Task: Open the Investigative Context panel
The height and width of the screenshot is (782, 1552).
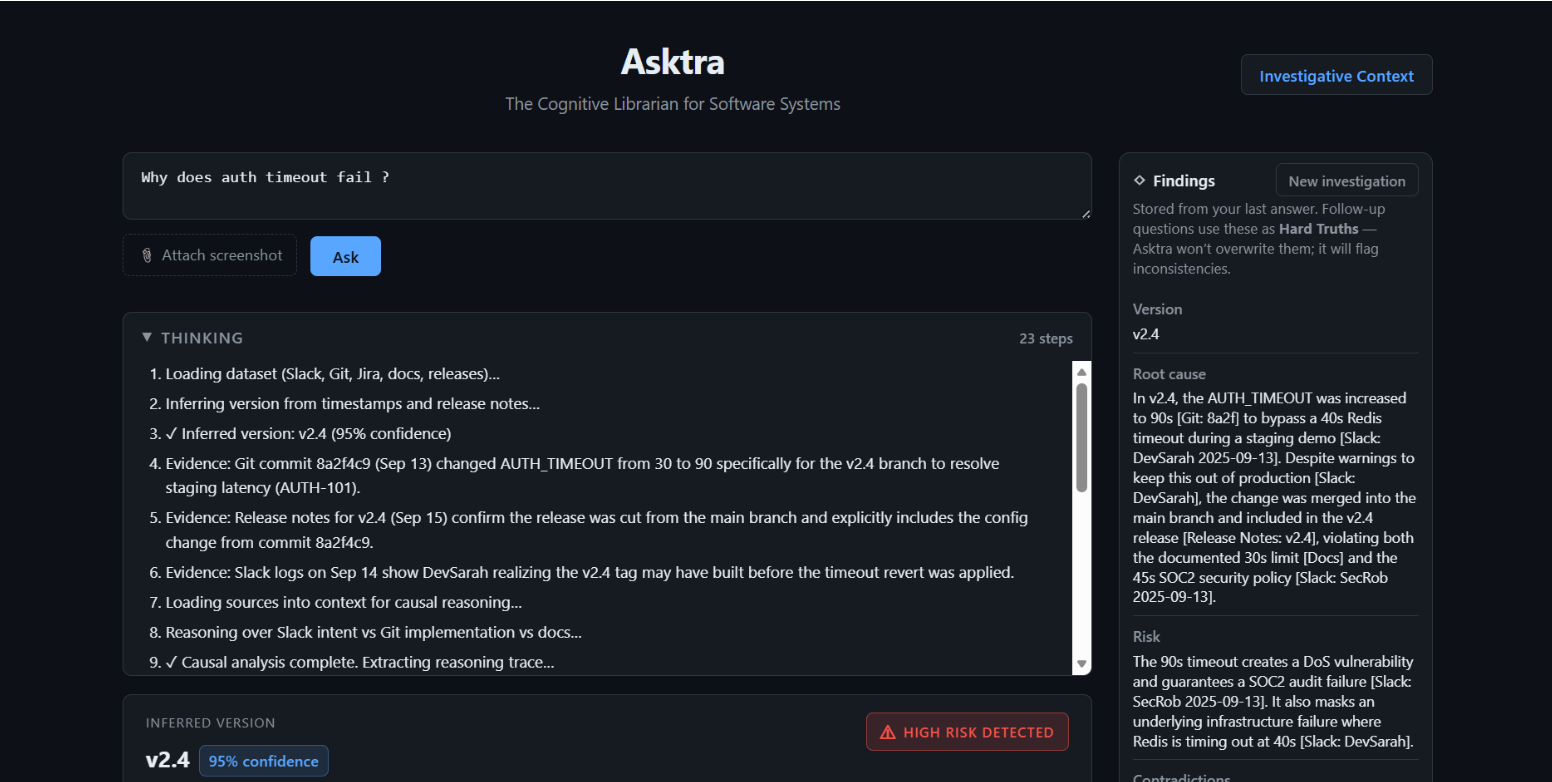Action: pos(1336,76)
